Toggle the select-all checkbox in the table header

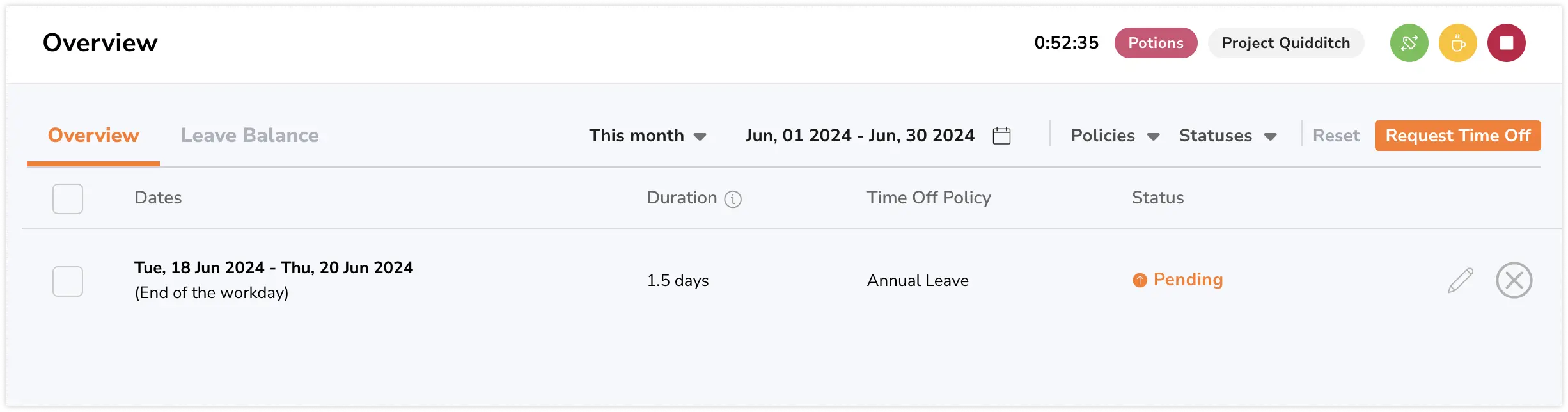(x=67, y=198)
